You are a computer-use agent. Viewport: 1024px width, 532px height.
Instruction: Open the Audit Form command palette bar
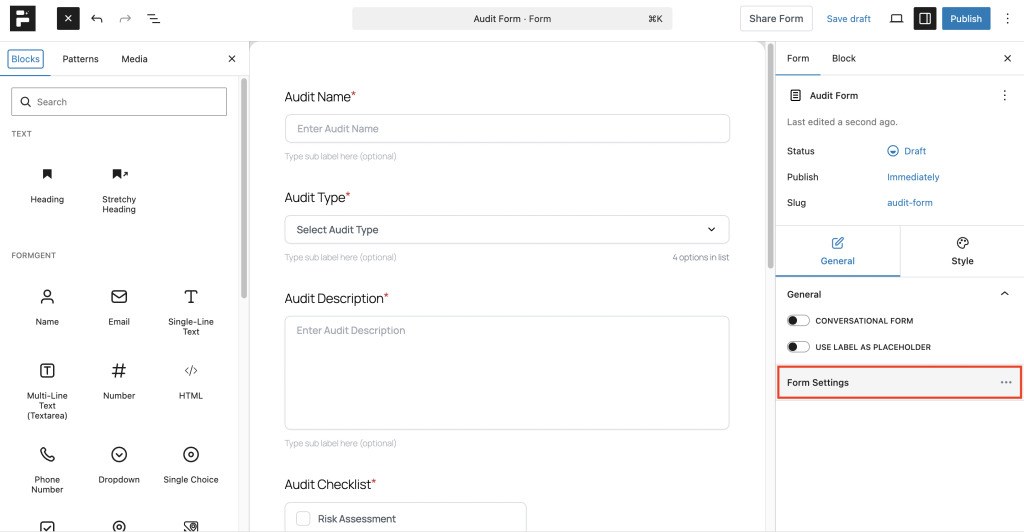tap(512, 19)
